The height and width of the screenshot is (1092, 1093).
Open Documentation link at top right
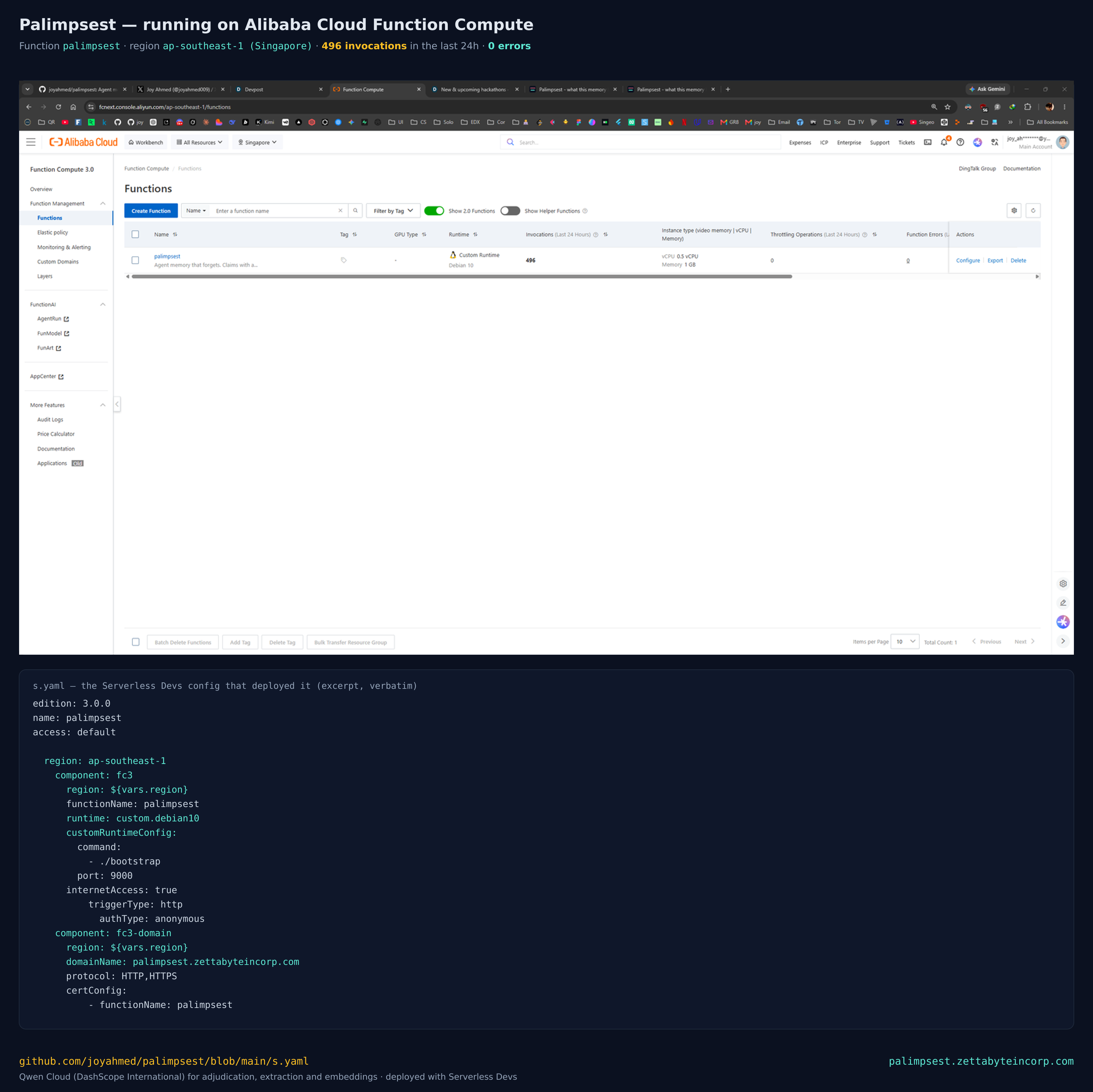click(1022, 168)
